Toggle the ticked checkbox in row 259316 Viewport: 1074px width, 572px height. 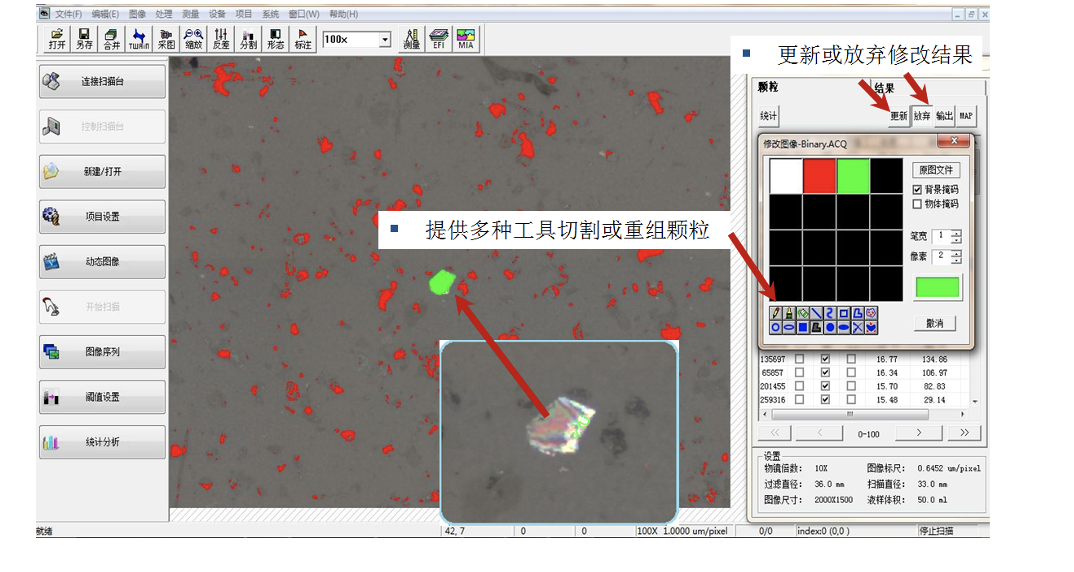pyautogui.click(x=825, y=400)
